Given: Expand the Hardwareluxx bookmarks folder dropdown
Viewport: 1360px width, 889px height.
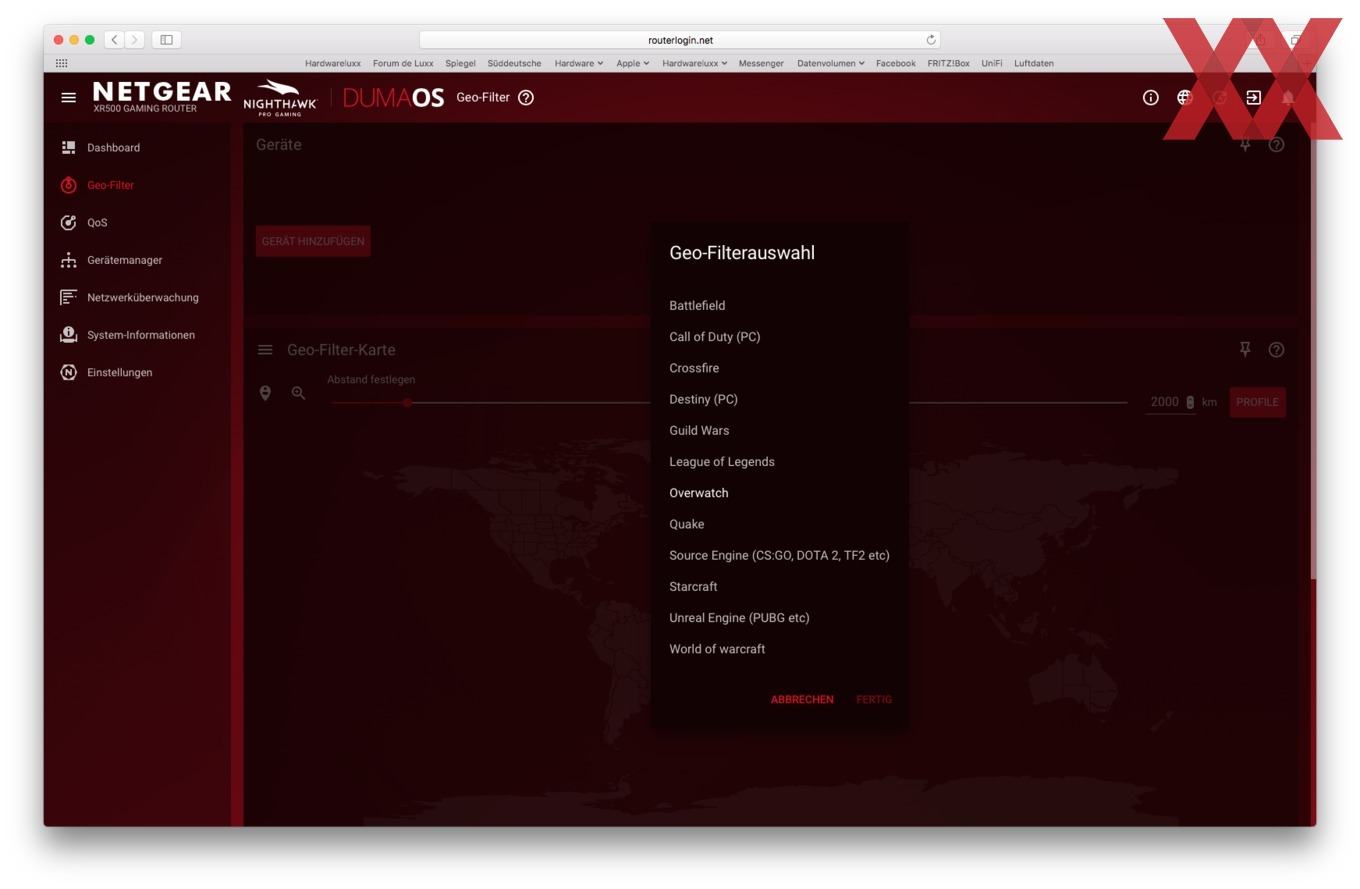Looking at the screenshot, I should coord(694,63).
